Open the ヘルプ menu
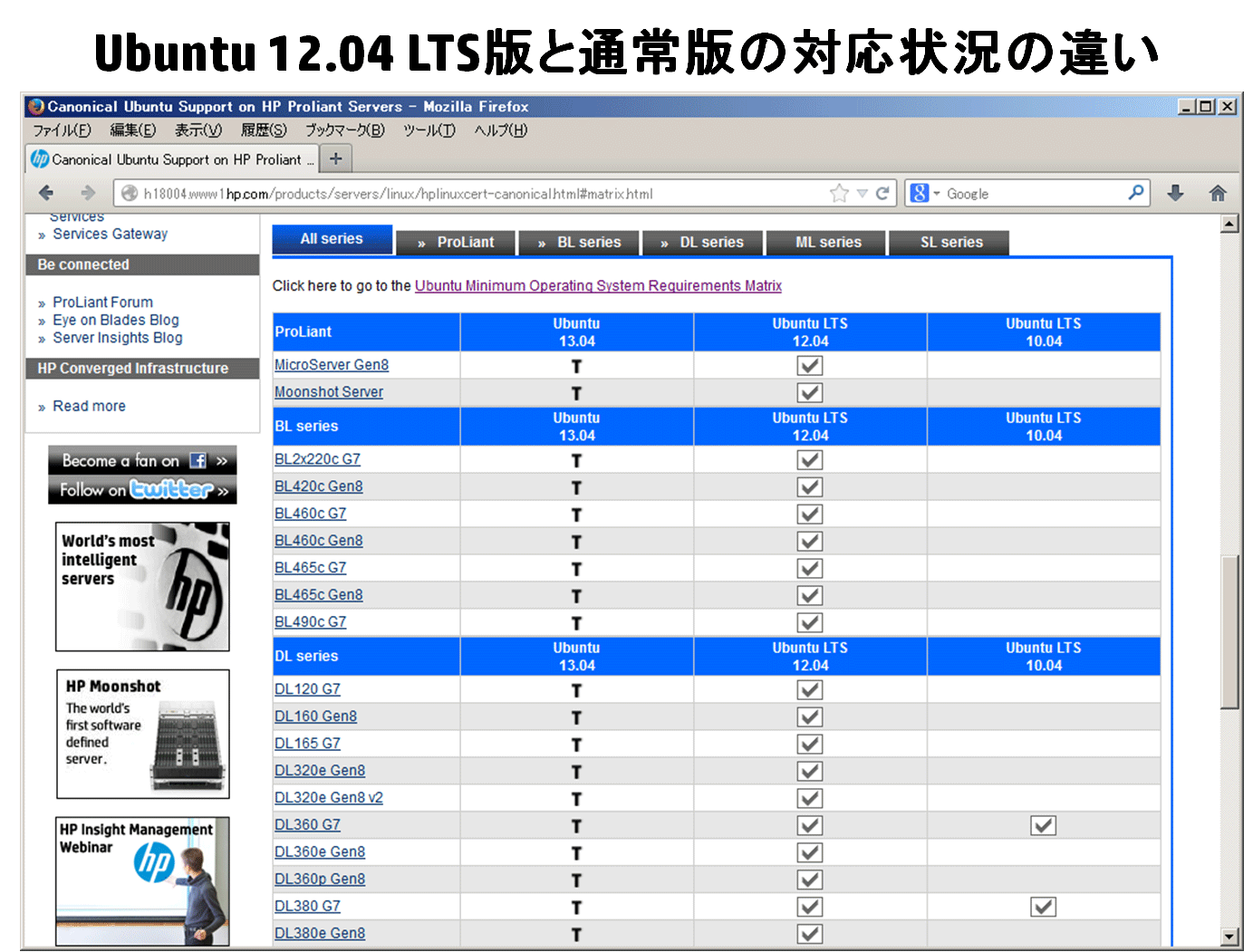The width and height of the screenshot is (1253, 952). pos(501,130)
